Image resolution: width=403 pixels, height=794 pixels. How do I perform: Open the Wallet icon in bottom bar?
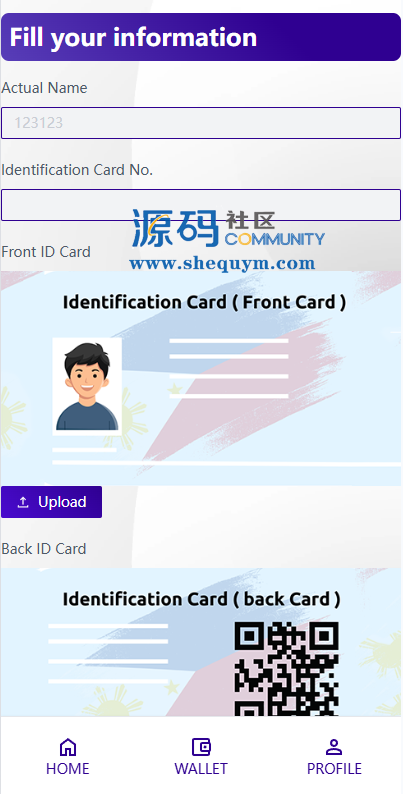click(x=201, y=747)
